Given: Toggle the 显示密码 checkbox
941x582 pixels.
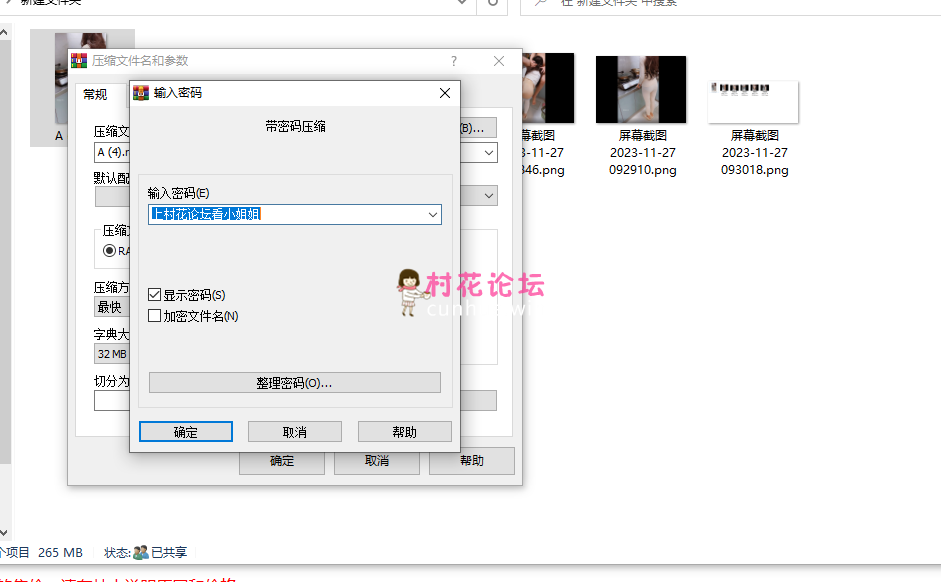Looking at the screenshot, I should (154, 295).
